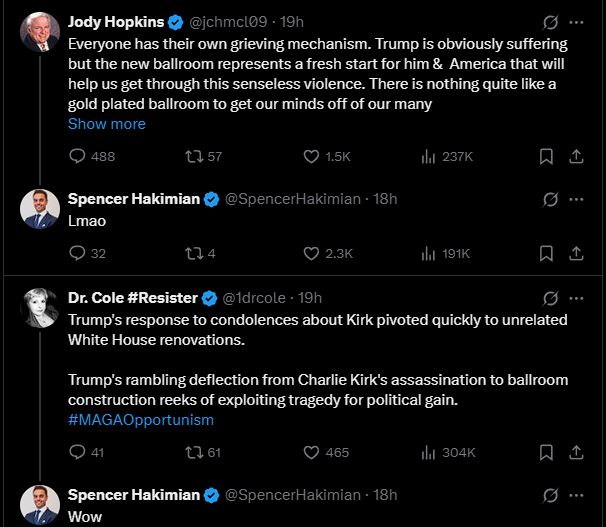Click Dr. Cole's profile avatar
Screen dimensions: 606x527
tap(38, 312)
